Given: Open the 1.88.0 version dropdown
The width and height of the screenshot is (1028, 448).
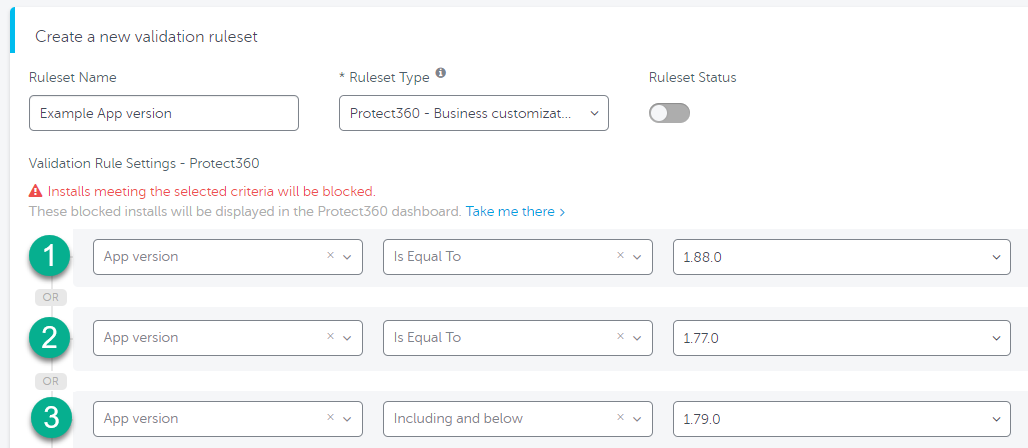Looking at the screenshot, I should (842, 256).
